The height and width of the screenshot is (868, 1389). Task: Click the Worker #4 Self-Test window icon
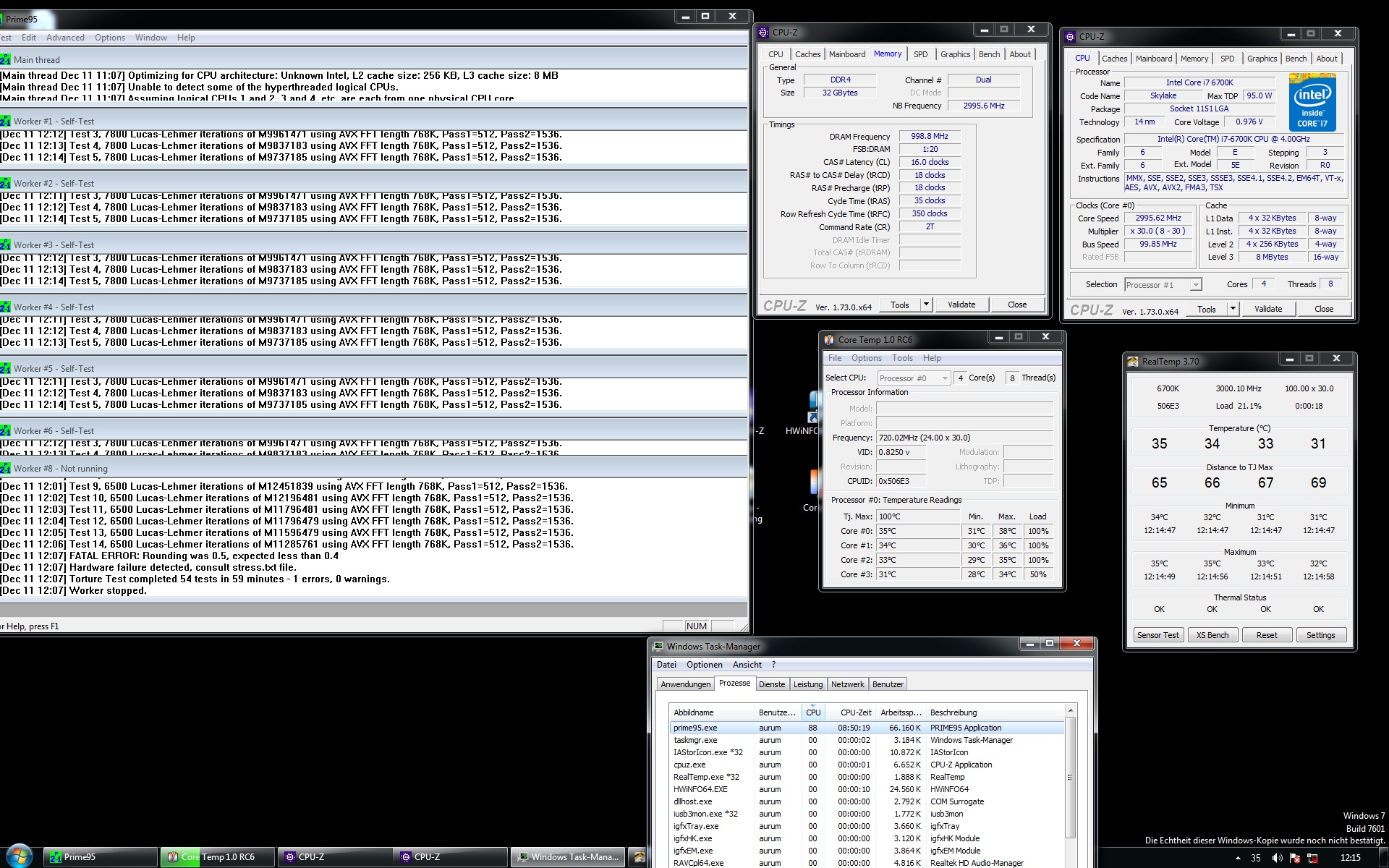(5, 307)
